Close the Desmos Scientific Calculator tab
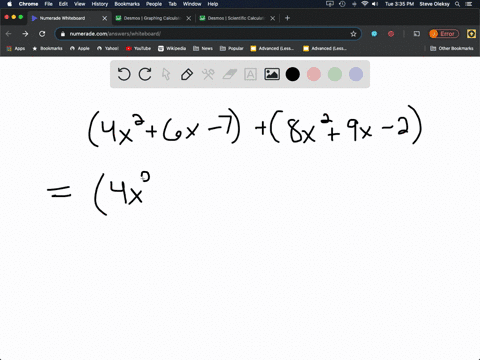480x360 pixels. (273, 18)
